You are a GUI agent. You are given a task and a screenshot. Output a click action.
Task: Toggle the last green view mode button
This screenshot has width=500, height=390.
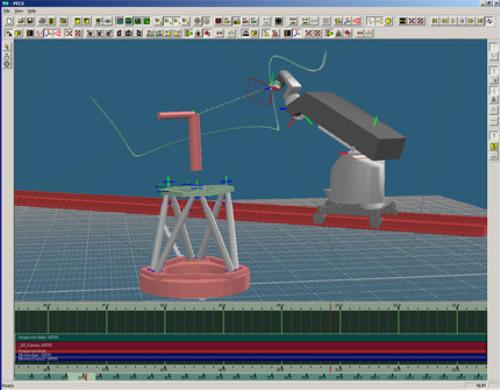coord(147,21)
